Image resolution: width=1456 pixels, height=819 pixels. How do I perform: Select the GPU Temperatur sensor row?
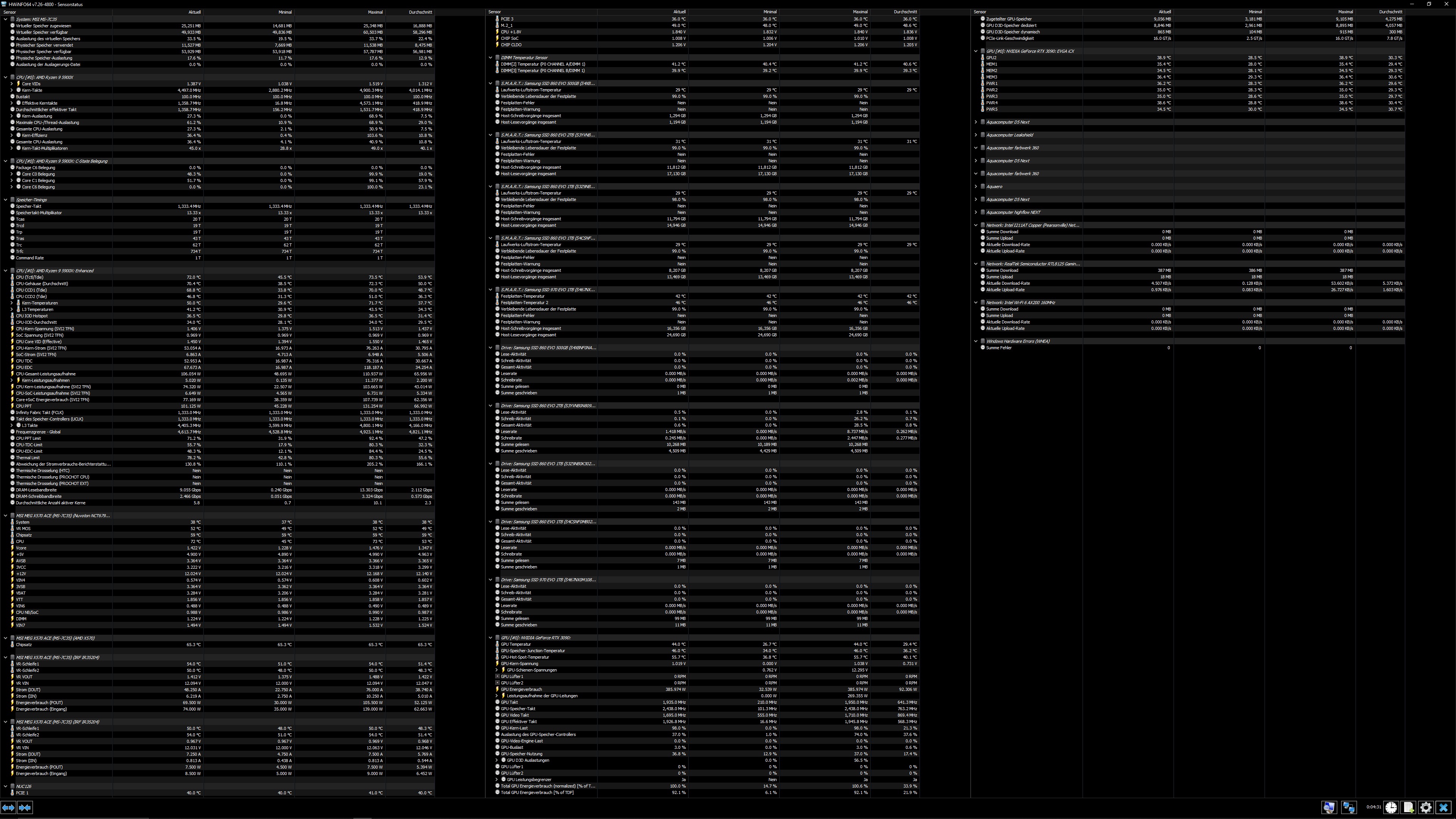pos(516,644)
